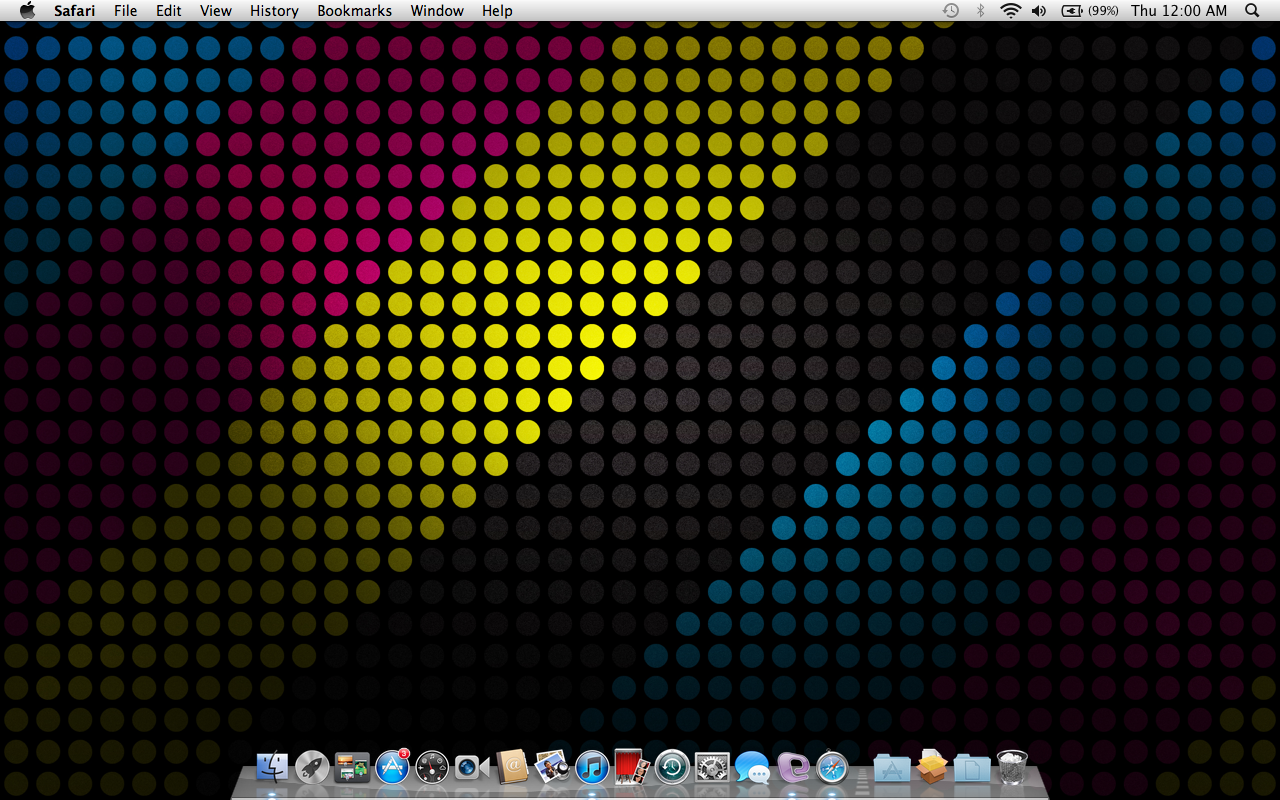Launch Photo Booth from the Dock

pyautogui.click(x=632, y=767)
